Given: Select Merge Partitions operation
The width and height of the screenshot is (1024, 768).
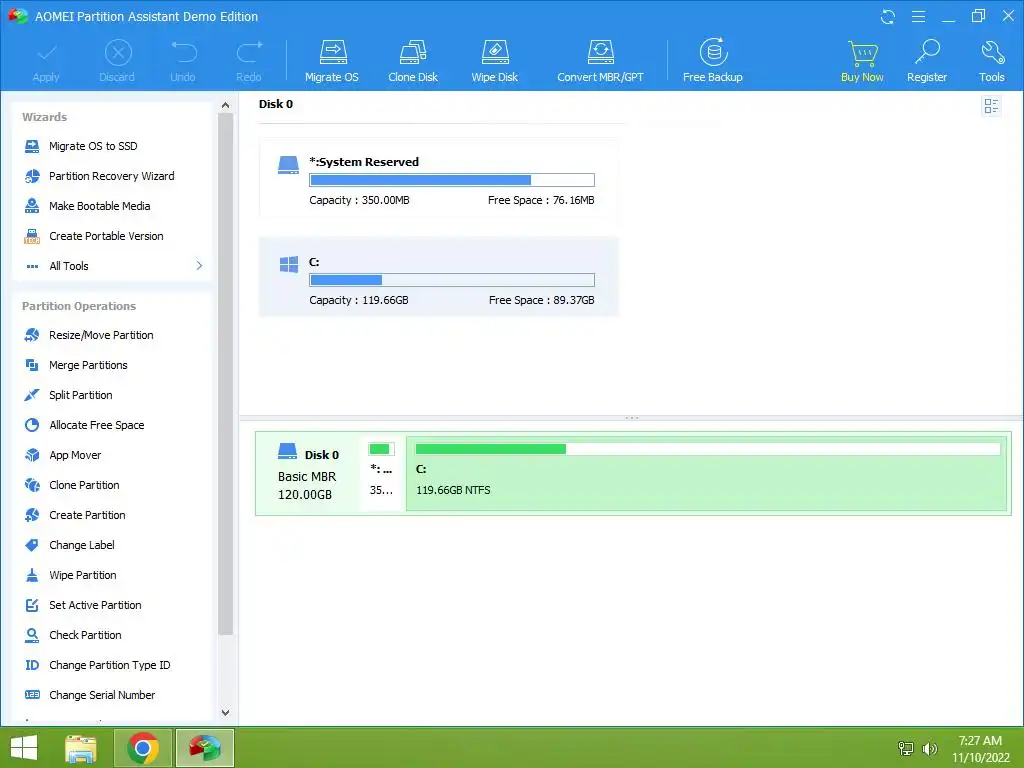Looking at the screenshot, I should (88, 365).
